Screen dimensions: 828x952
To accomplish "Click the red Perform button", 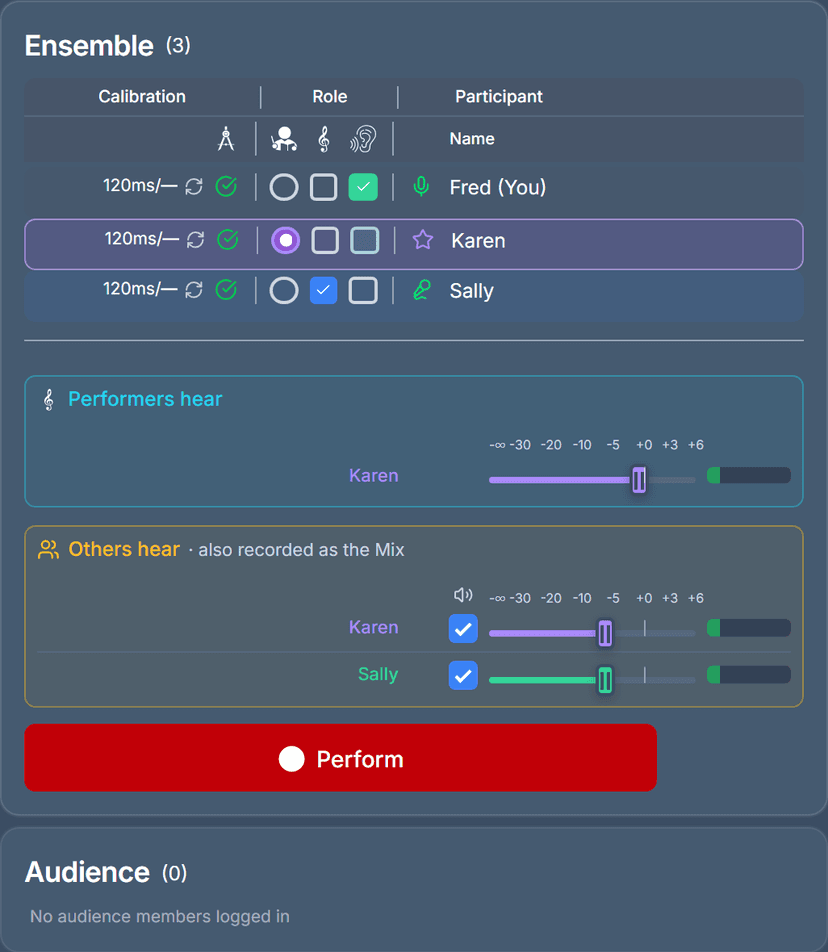I will point(341,758).
